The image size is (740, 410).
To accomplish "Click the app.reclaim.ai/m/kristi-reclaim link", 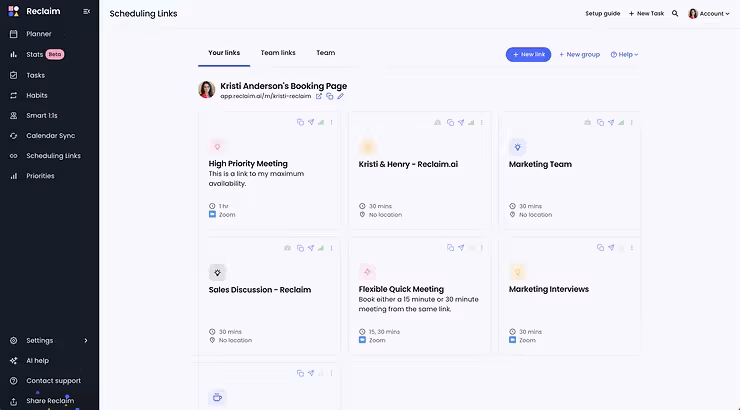I will click(x=266, y=96).
